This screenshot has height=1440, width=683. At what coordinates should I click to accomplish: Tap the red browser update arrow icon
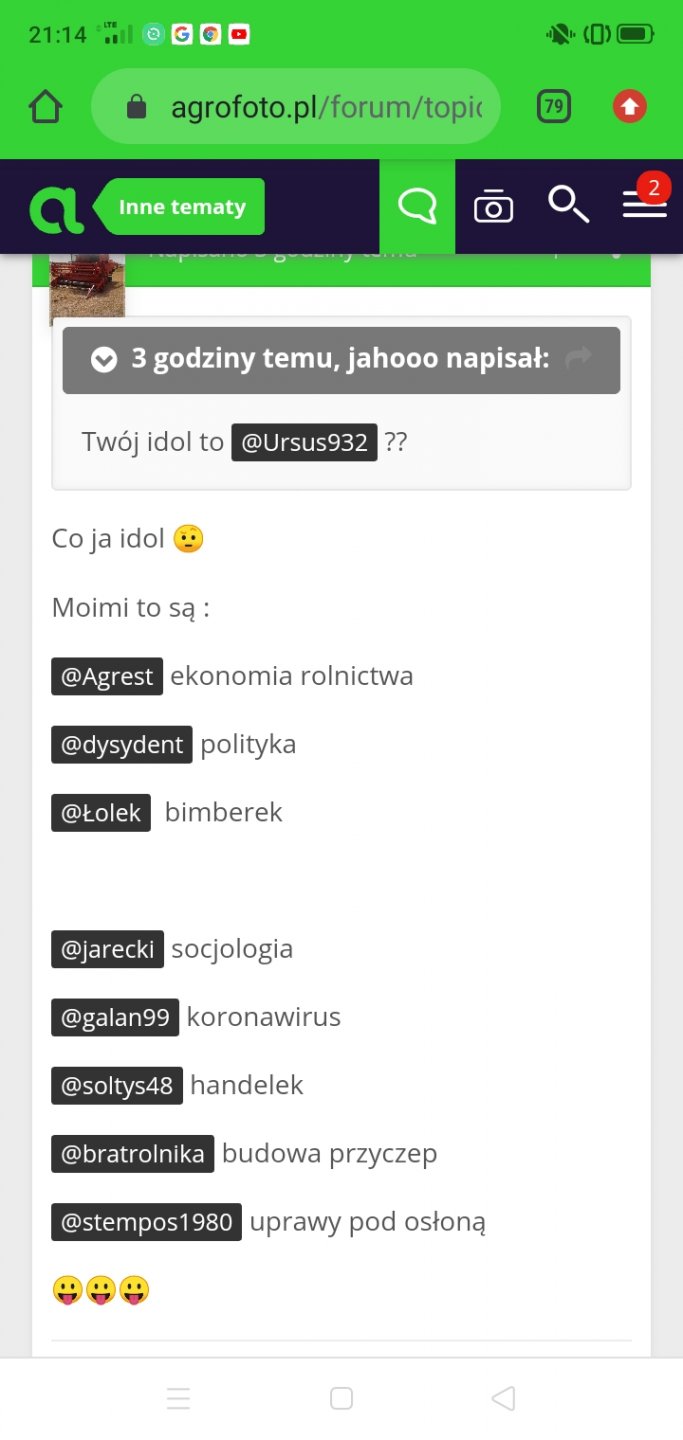629,107
